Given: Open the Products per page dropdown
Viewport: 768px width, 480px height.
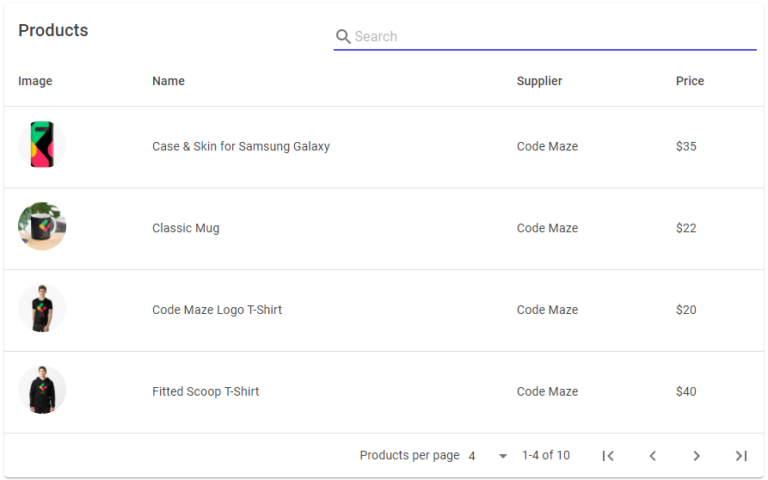Looking at the screenshot, I should pos(488,456).
